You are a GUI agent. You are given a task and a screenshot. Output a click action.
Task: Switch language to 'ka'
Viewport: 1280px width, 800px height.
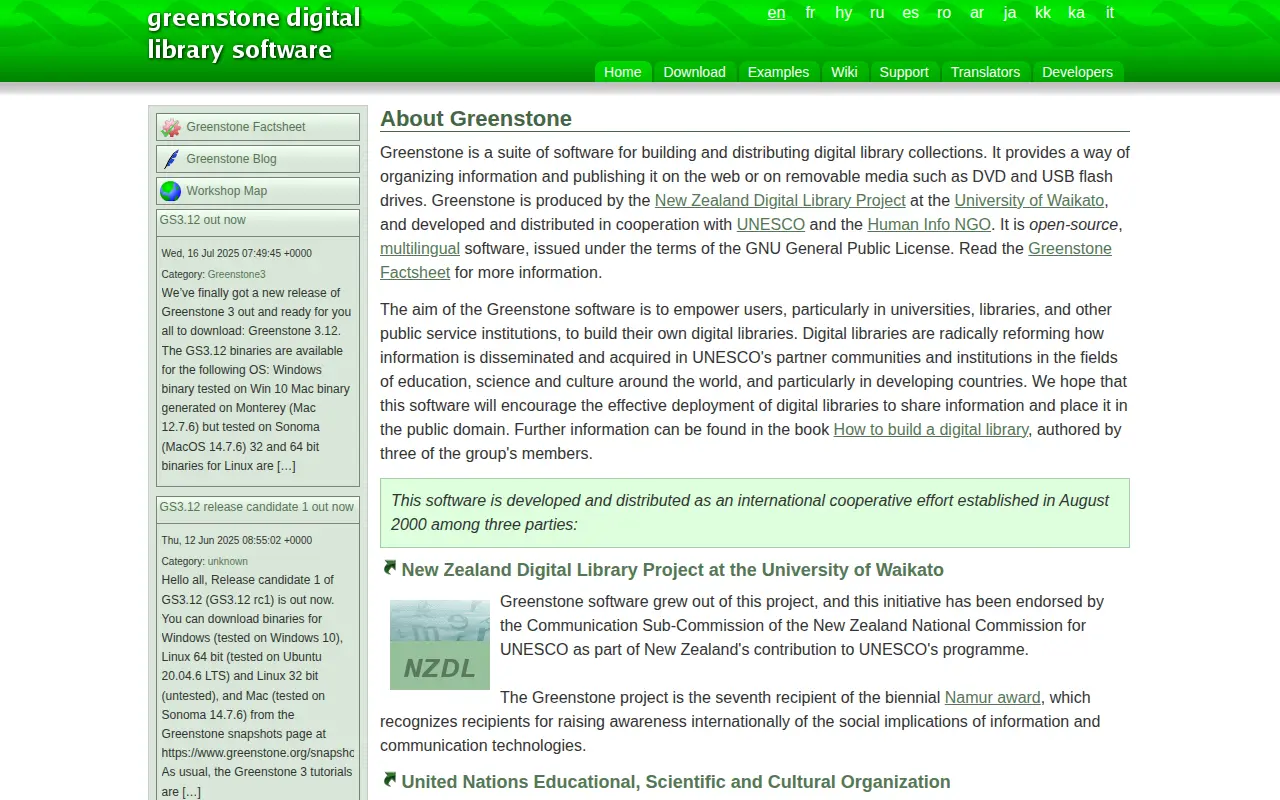pos(1076,13)
